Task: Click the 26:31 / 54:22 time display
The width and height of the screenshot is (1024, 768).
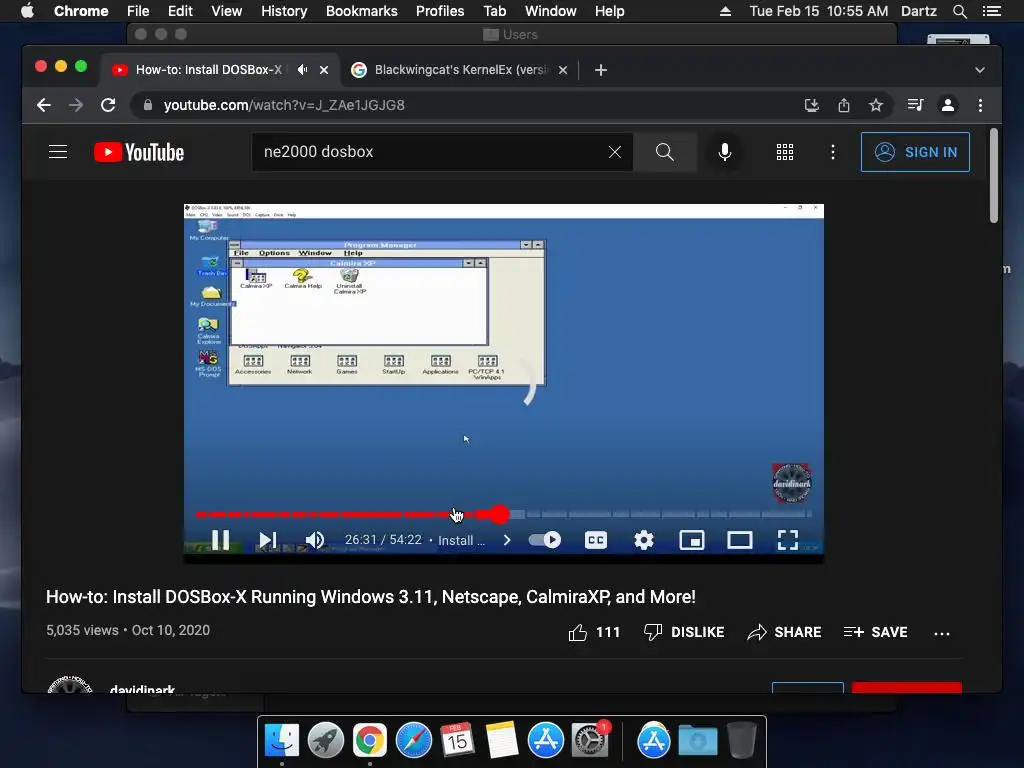Action: 383,540
